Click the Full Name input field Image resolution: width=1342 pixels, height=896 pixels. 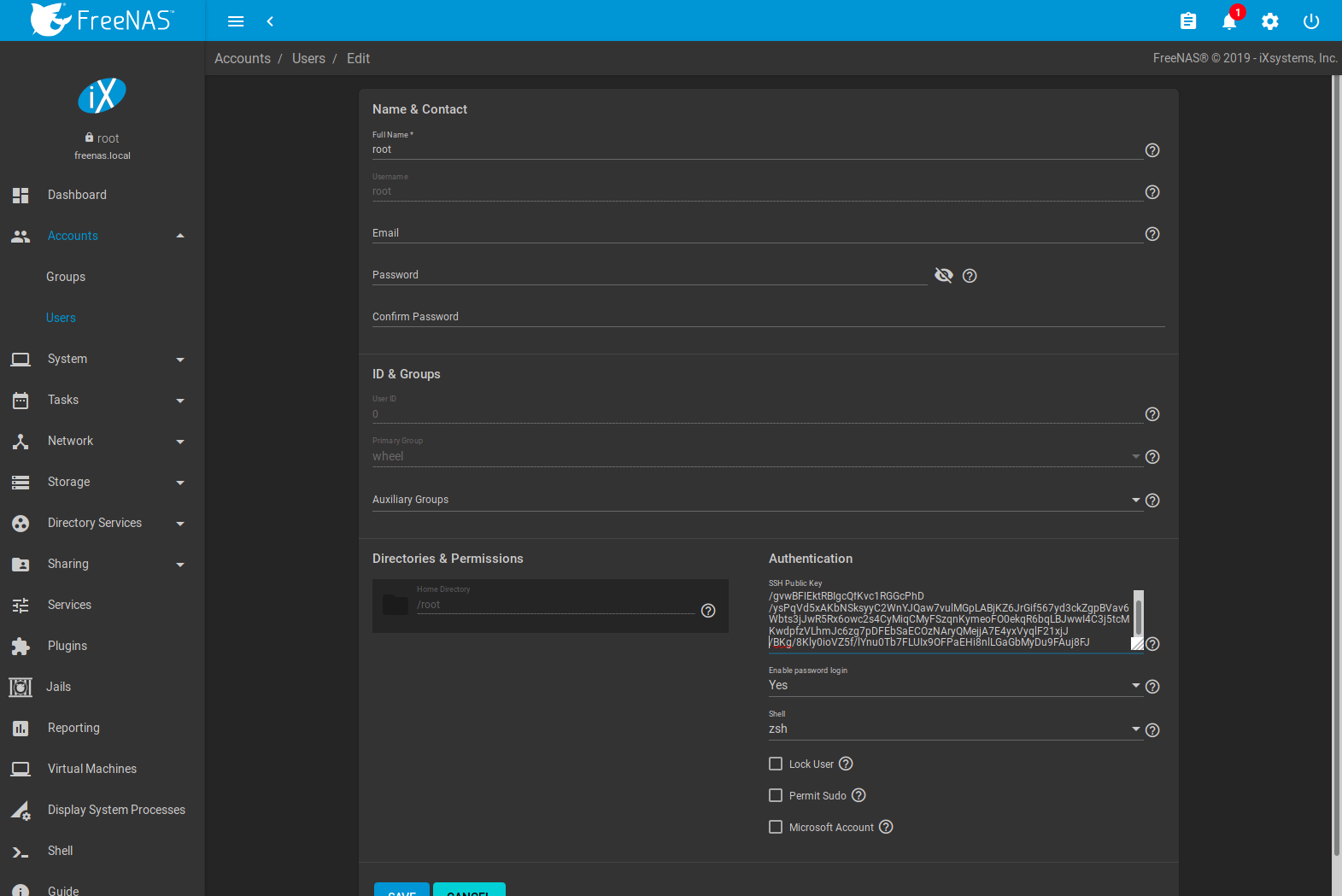pos(757,149)
